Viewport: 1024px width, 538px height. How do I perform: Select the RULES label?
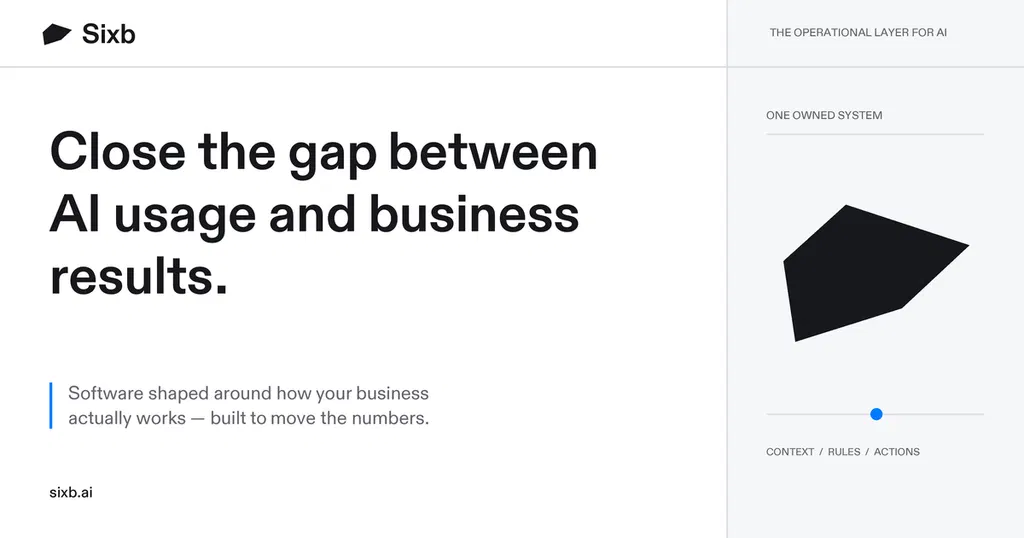coord(844,452)
